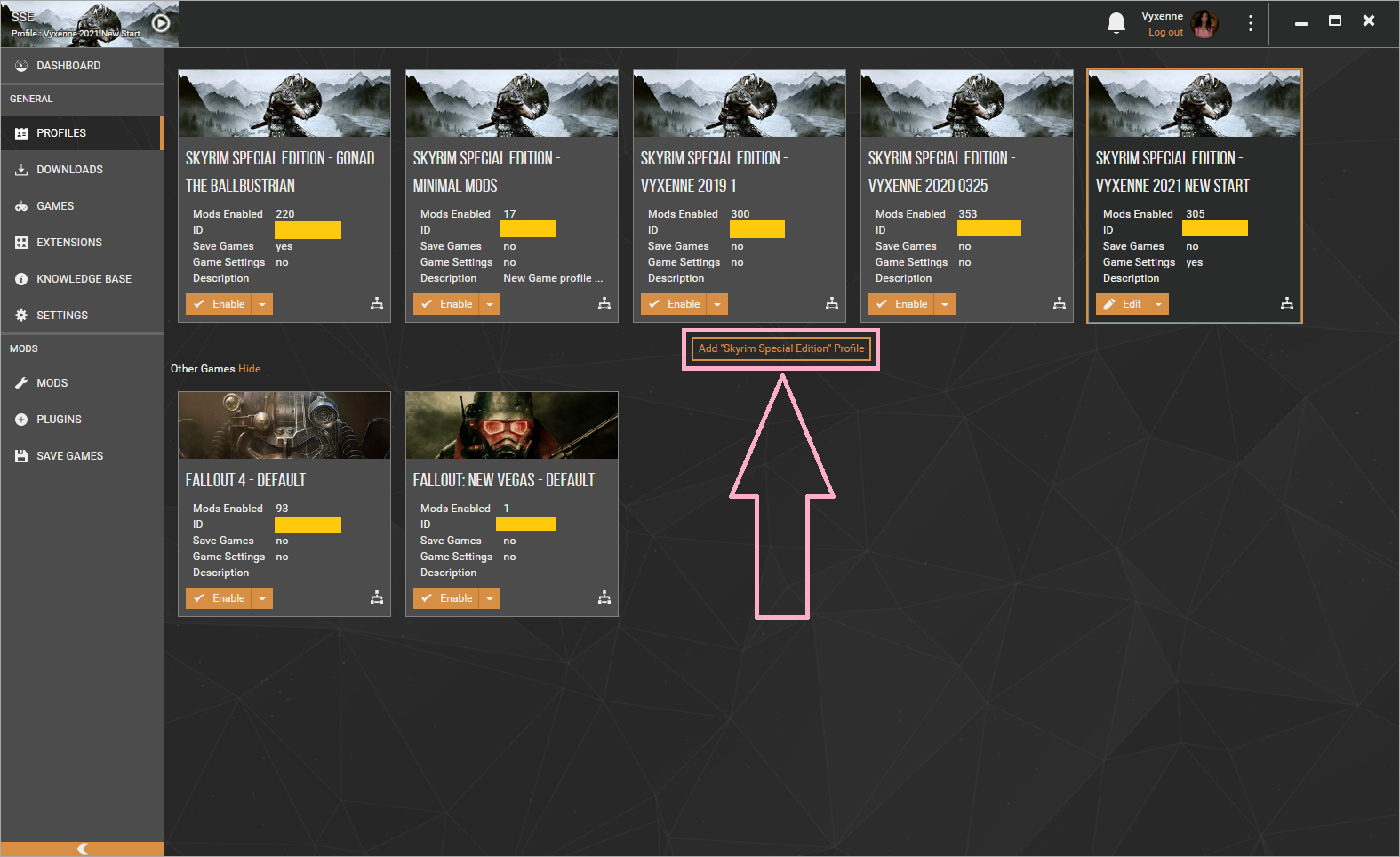The image size is (1400, 857).
Task: Click the Vyxenne 2019 1 profile card artwork
Action: click(740, 103)
